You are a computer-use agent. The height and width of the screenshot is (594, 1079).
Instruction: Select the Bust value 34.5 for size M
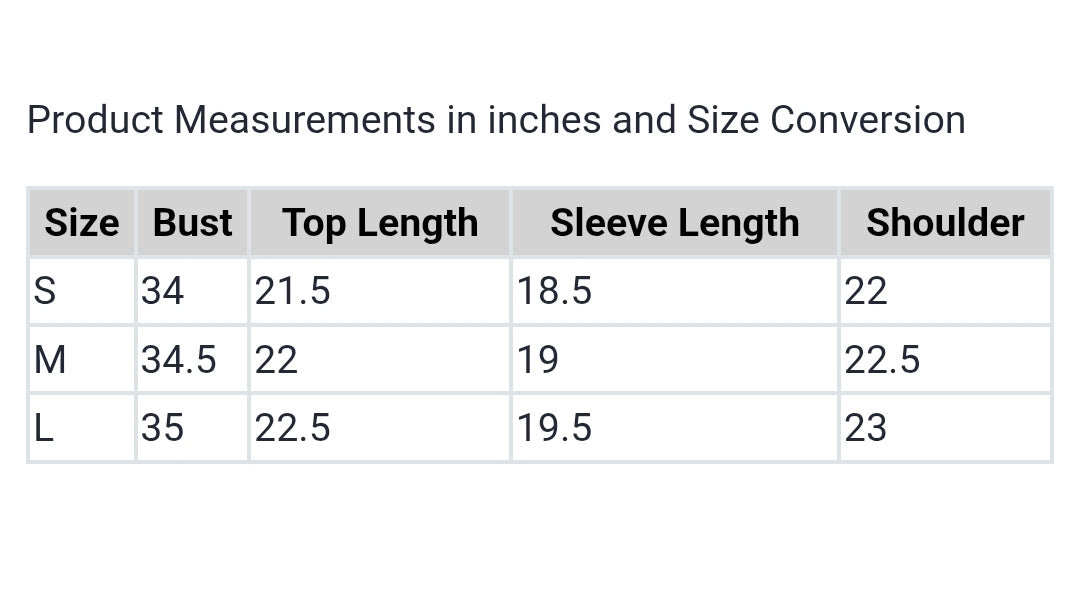178,359
